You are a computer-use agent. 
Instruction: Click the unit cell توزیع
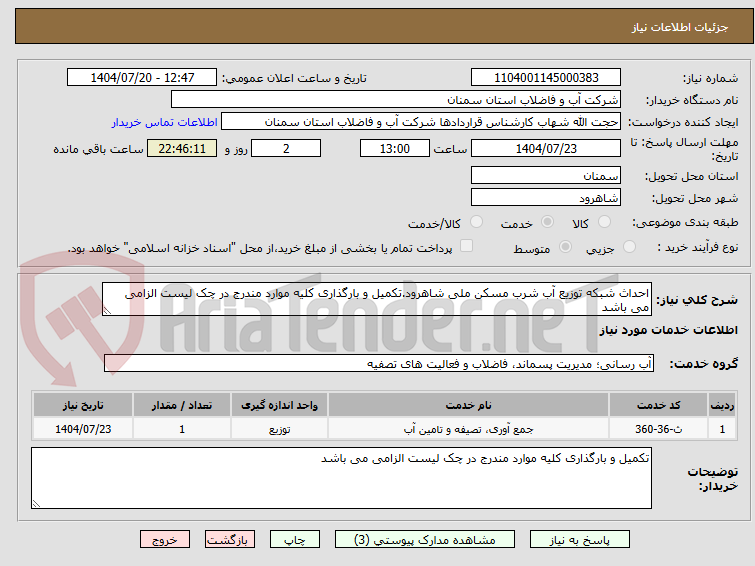[x=279, y=429]
